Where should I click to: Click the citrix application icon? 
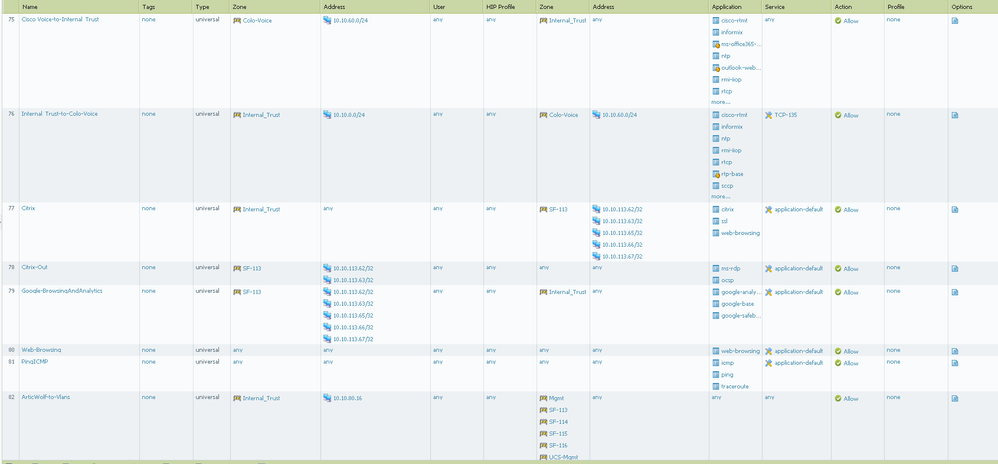(x=716, y=209)
